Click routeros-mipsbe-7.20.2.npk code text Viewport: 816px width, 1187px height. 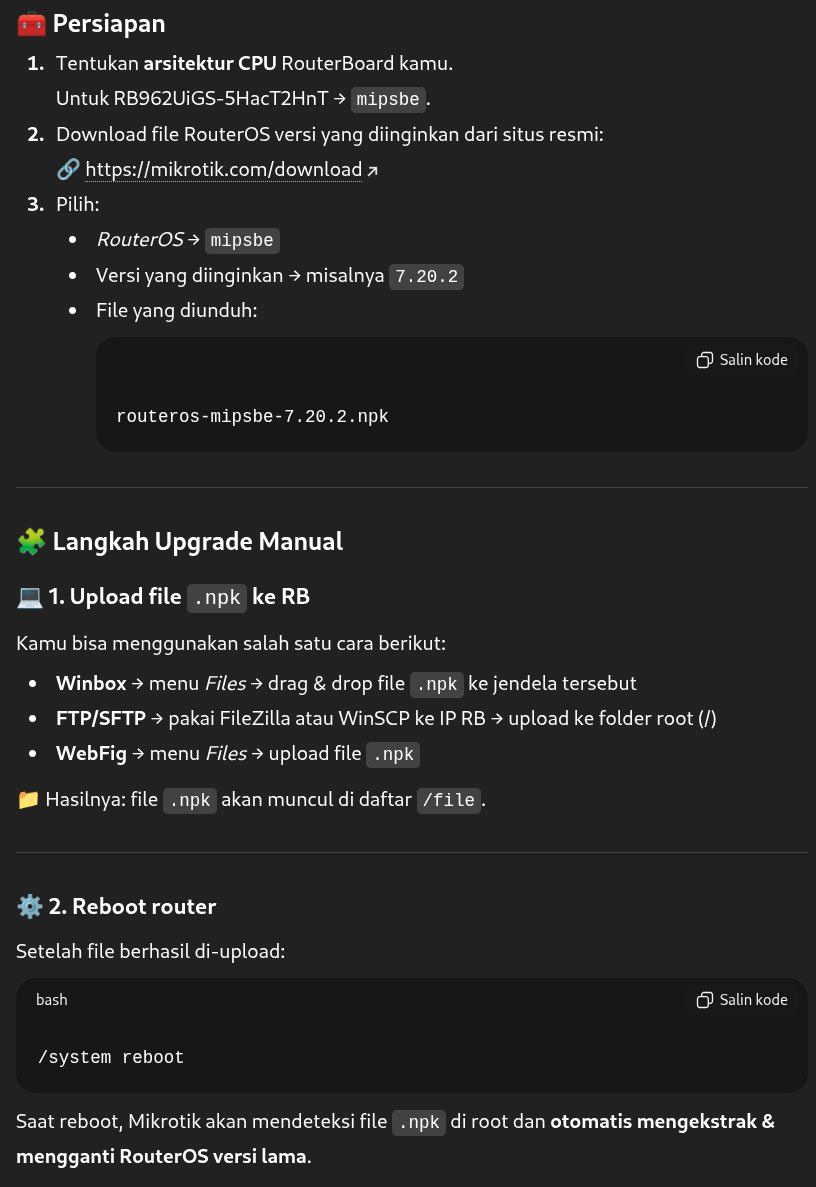point(252,416)
